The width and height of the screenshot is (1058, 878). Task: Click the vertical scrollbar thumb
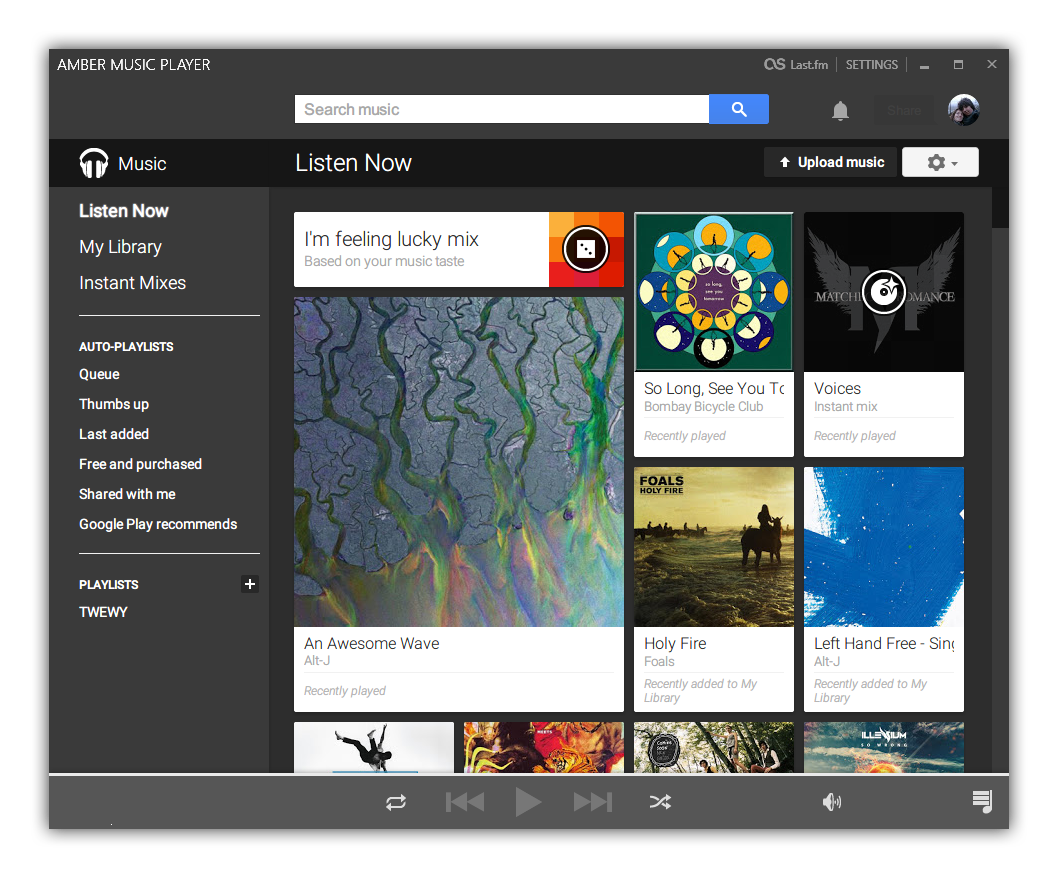[1000, 207]
